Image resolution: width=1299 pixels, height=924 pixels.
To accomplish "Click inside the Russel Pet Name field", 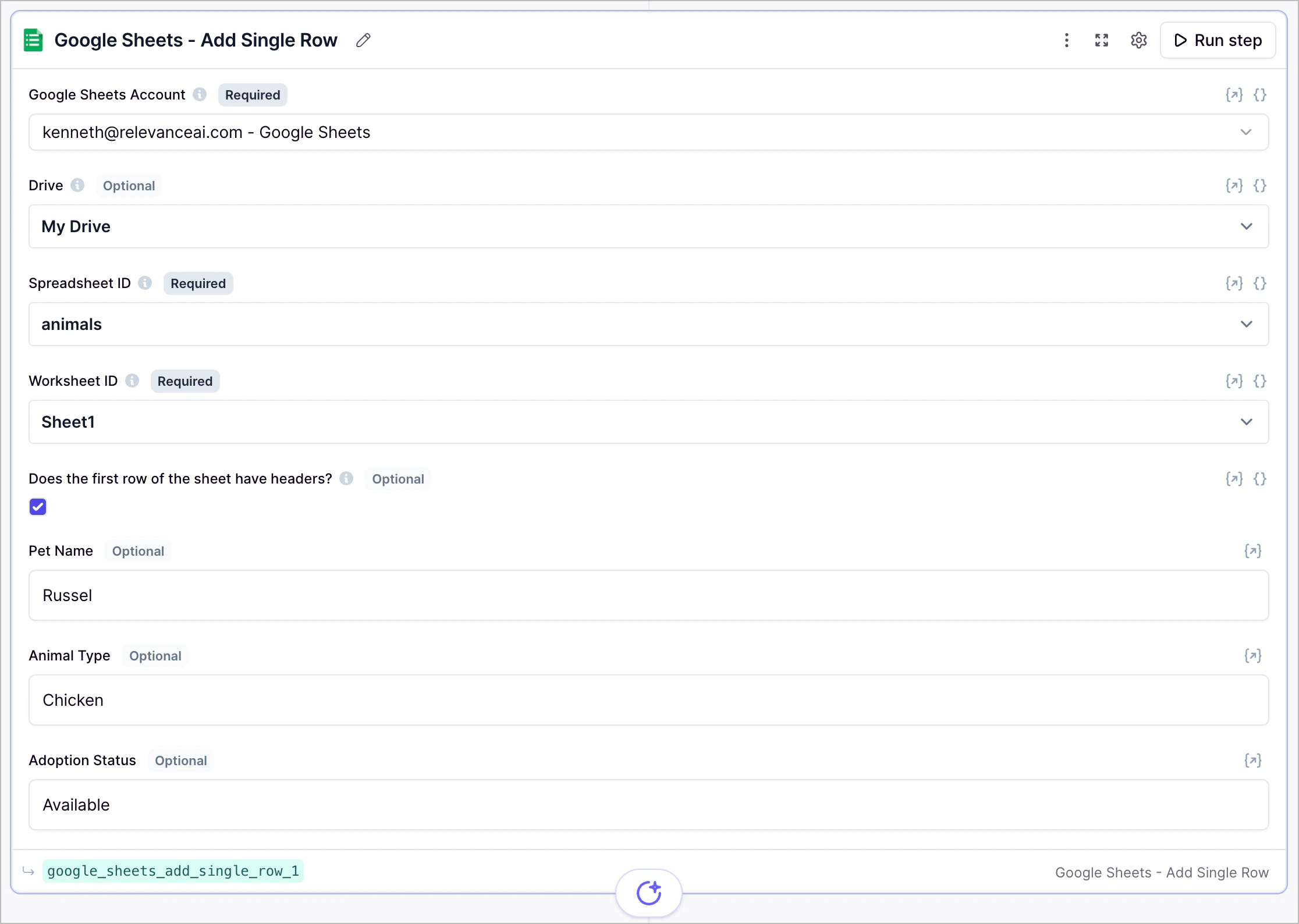I will point(648,595).
